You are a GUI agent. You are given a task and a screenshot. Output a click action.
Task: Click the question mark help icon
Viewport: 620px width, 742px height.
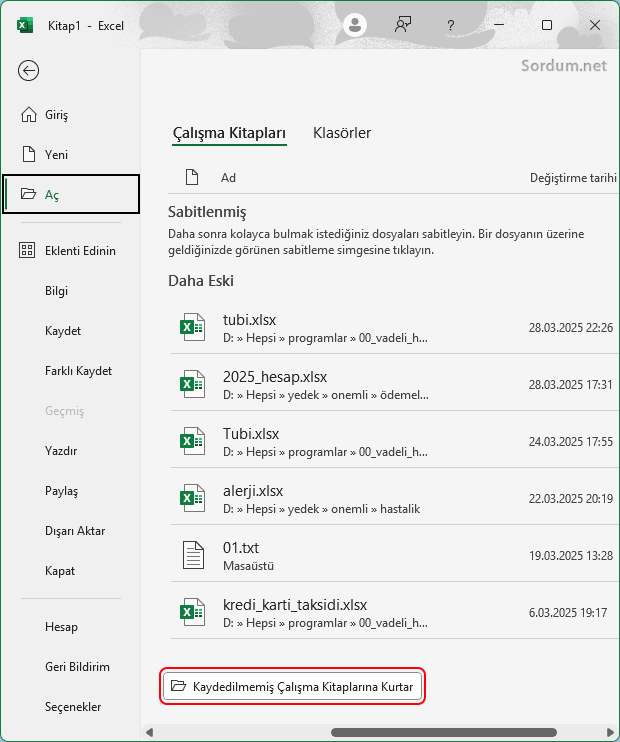[451, 26]
